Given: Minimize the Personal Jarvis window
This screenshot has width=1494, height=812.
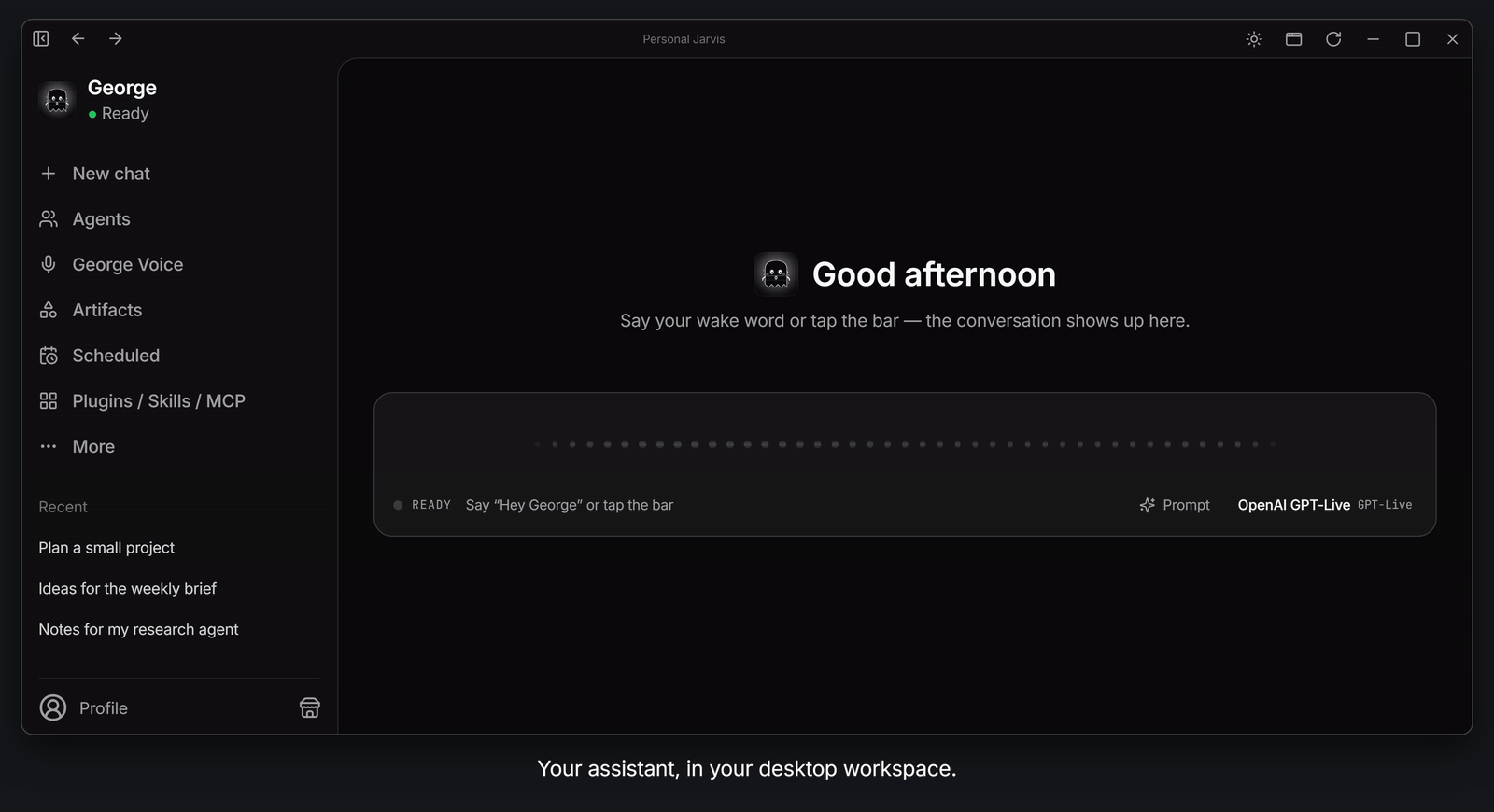Looking at the screenshot, I should click(x=1373, y=39).
